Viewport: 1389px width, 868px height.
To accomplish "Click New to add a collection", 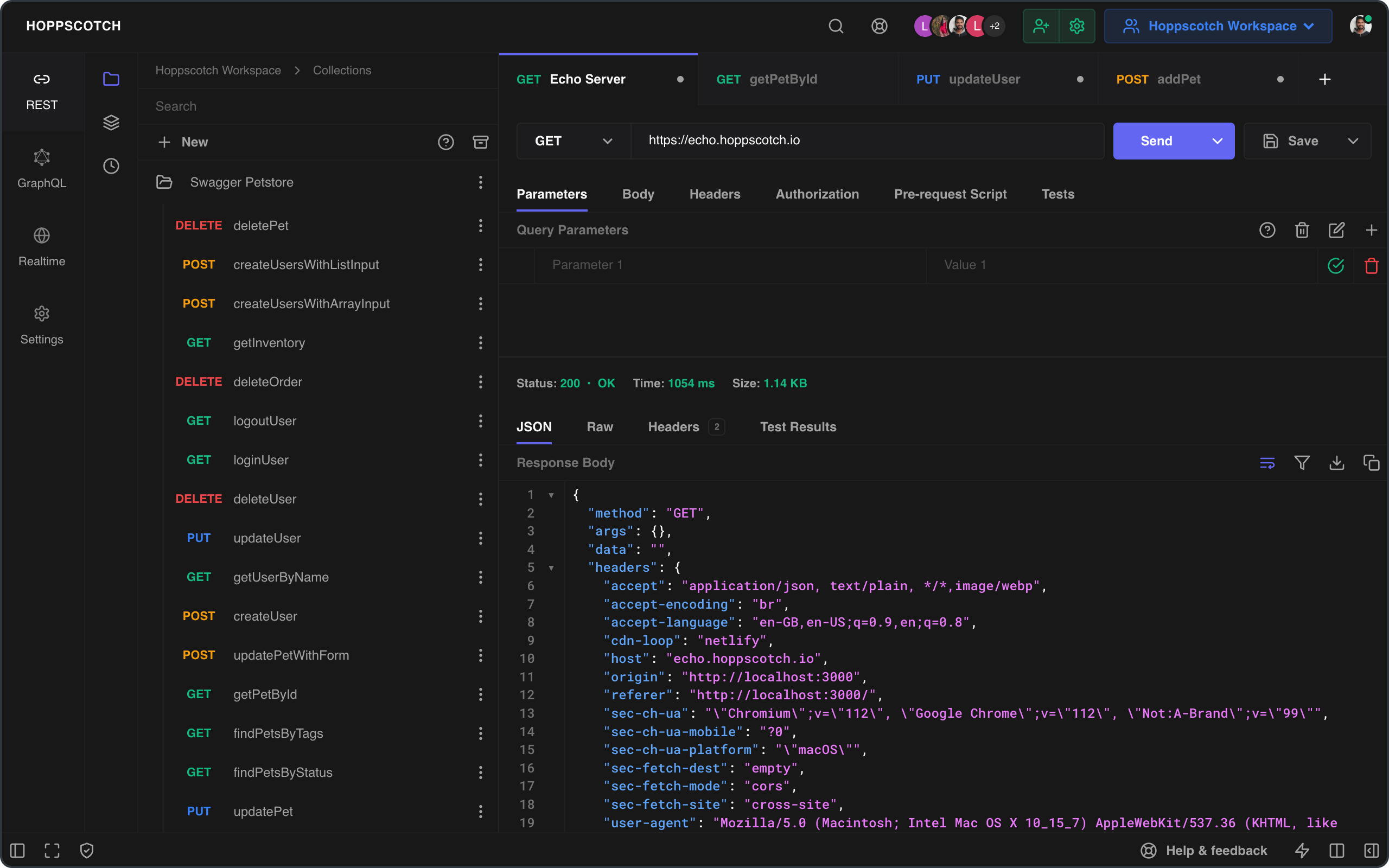I will point(184,142).
